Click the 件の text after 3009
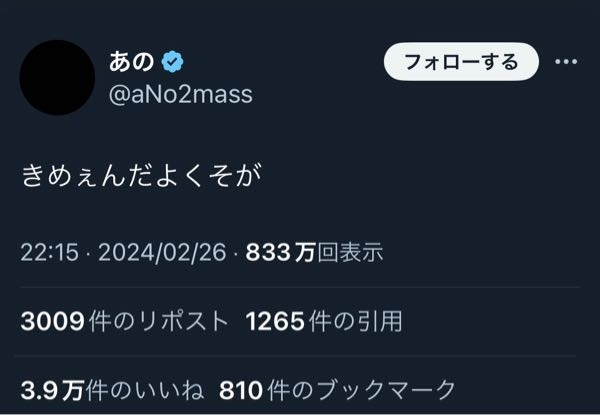600x415 pixels. (101, 322)
